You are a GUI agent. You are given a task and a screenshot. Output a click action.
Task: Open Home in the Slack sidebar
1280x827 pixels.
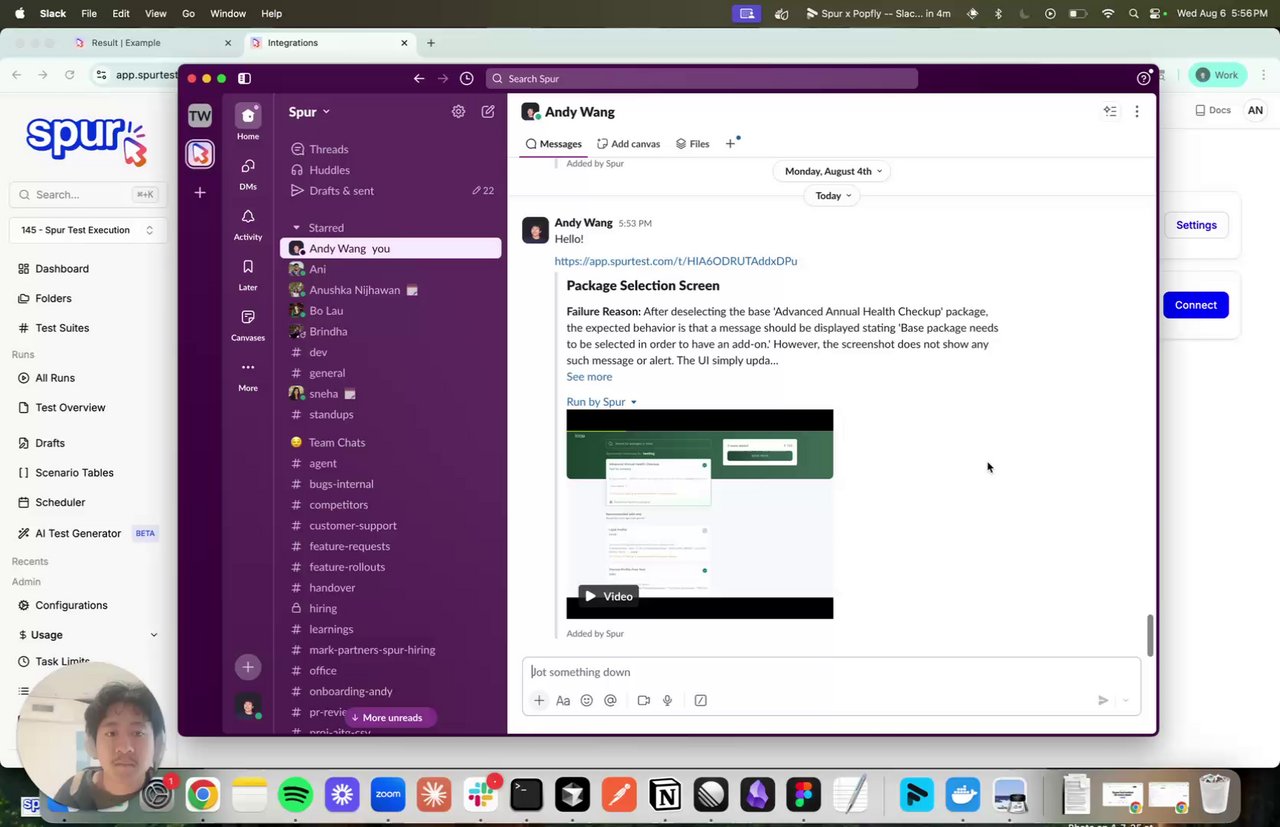tap(248, 122)
